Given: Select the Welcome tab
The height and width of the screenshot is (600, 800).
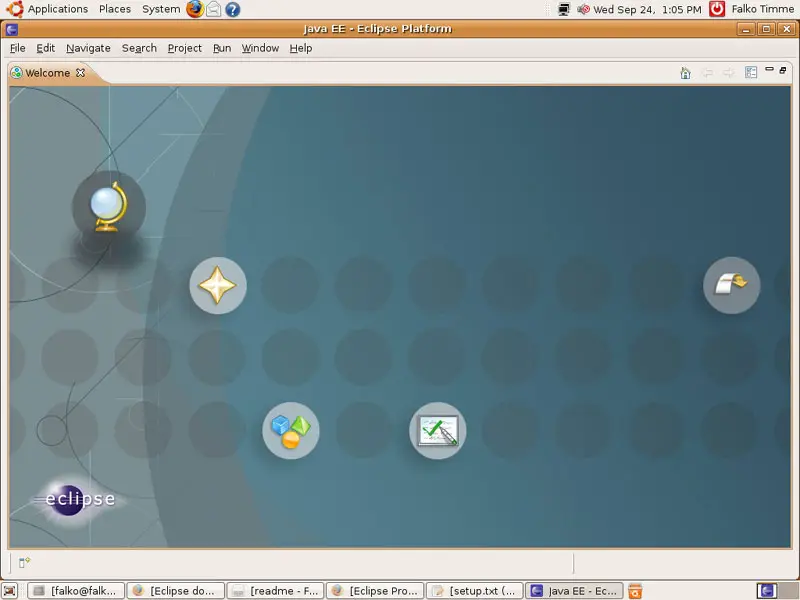Looking at the screenshot, I should click(x=47, y=73).
